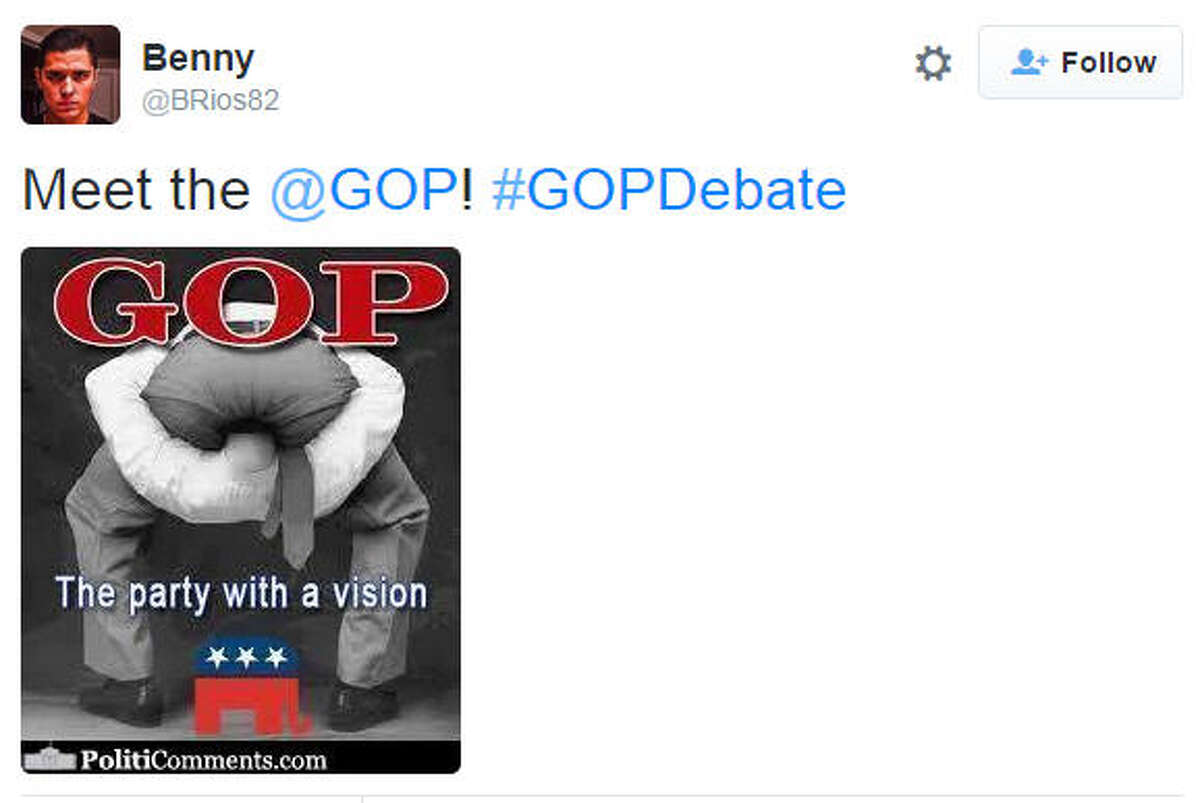Click the tweet text 'Meet the'
Image resolution: width=1200 pixels, height=803 pixels.
coord(136,190)
